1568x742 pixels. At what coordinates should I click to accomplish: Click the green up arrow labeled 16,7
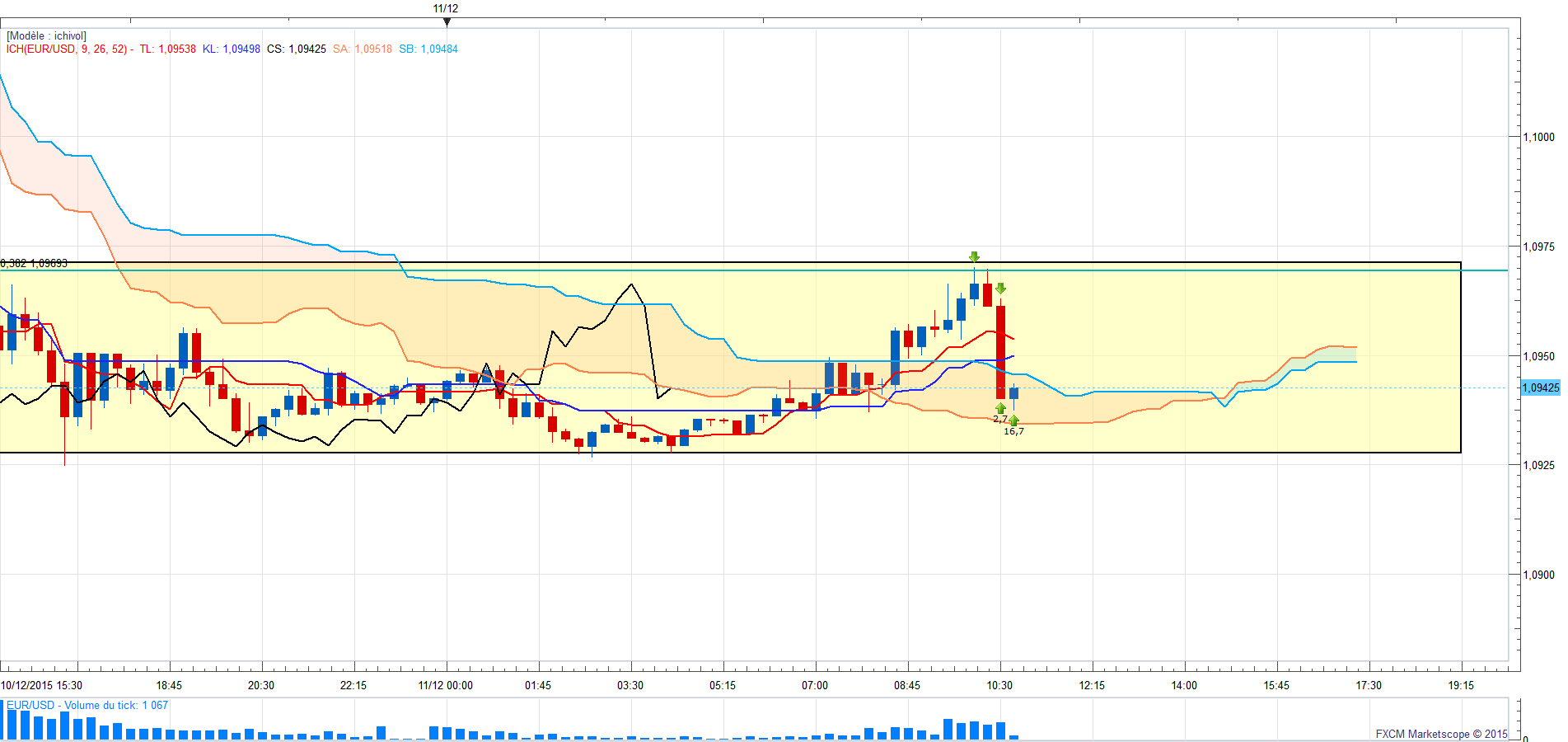1013,420
